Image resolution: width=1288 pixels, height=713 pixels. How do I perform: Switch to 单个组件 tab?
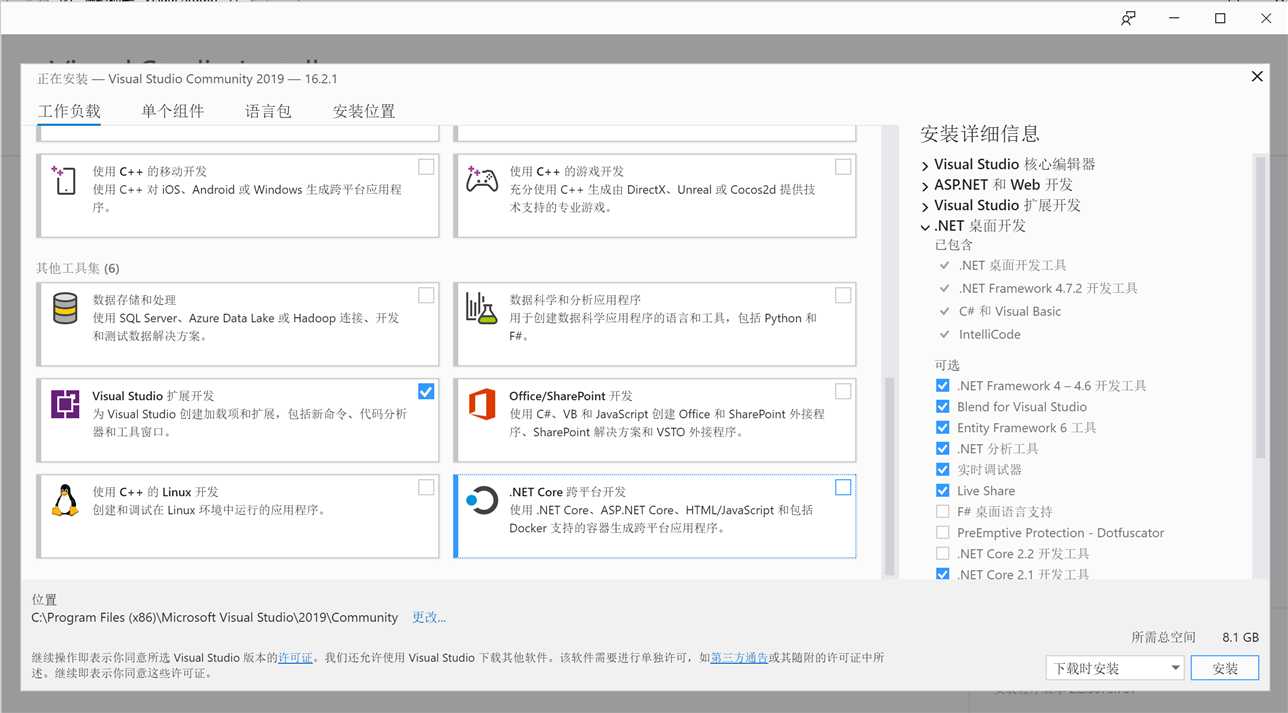172,111
